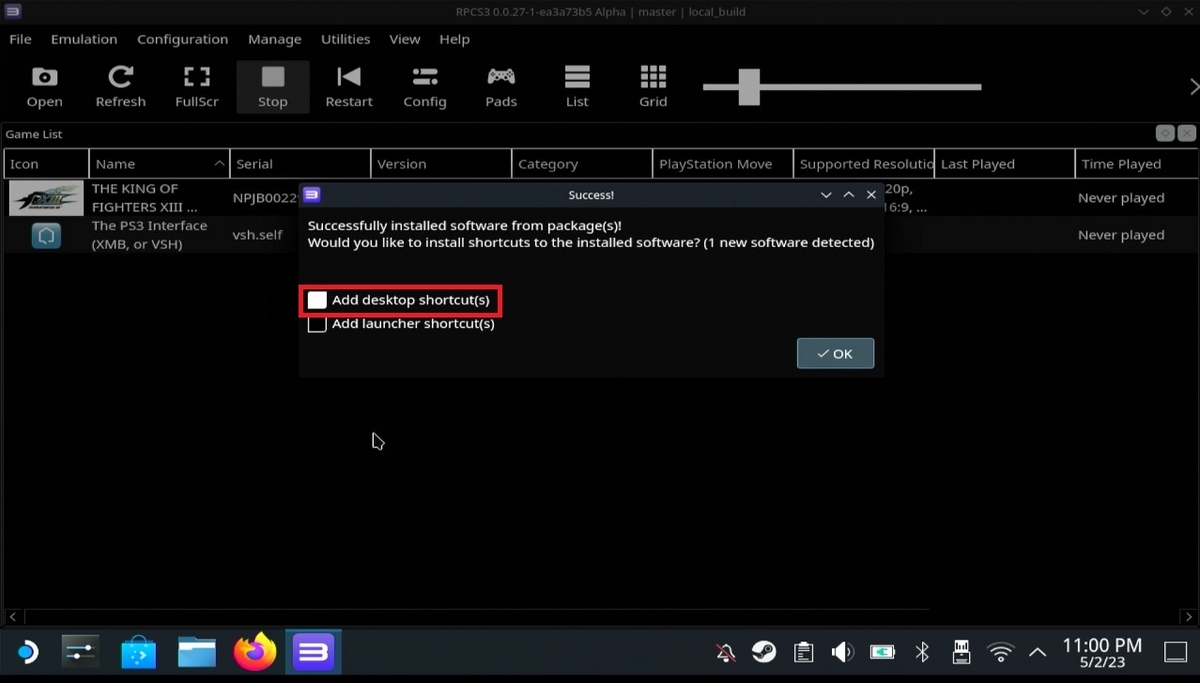
Task: Click the Last Played column header
Action: 1004,164
